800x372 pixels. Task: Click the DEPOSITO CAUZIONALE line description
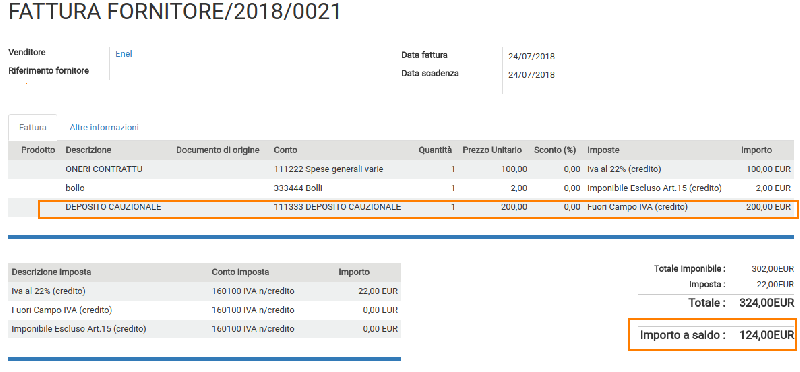tap(113, 207)
